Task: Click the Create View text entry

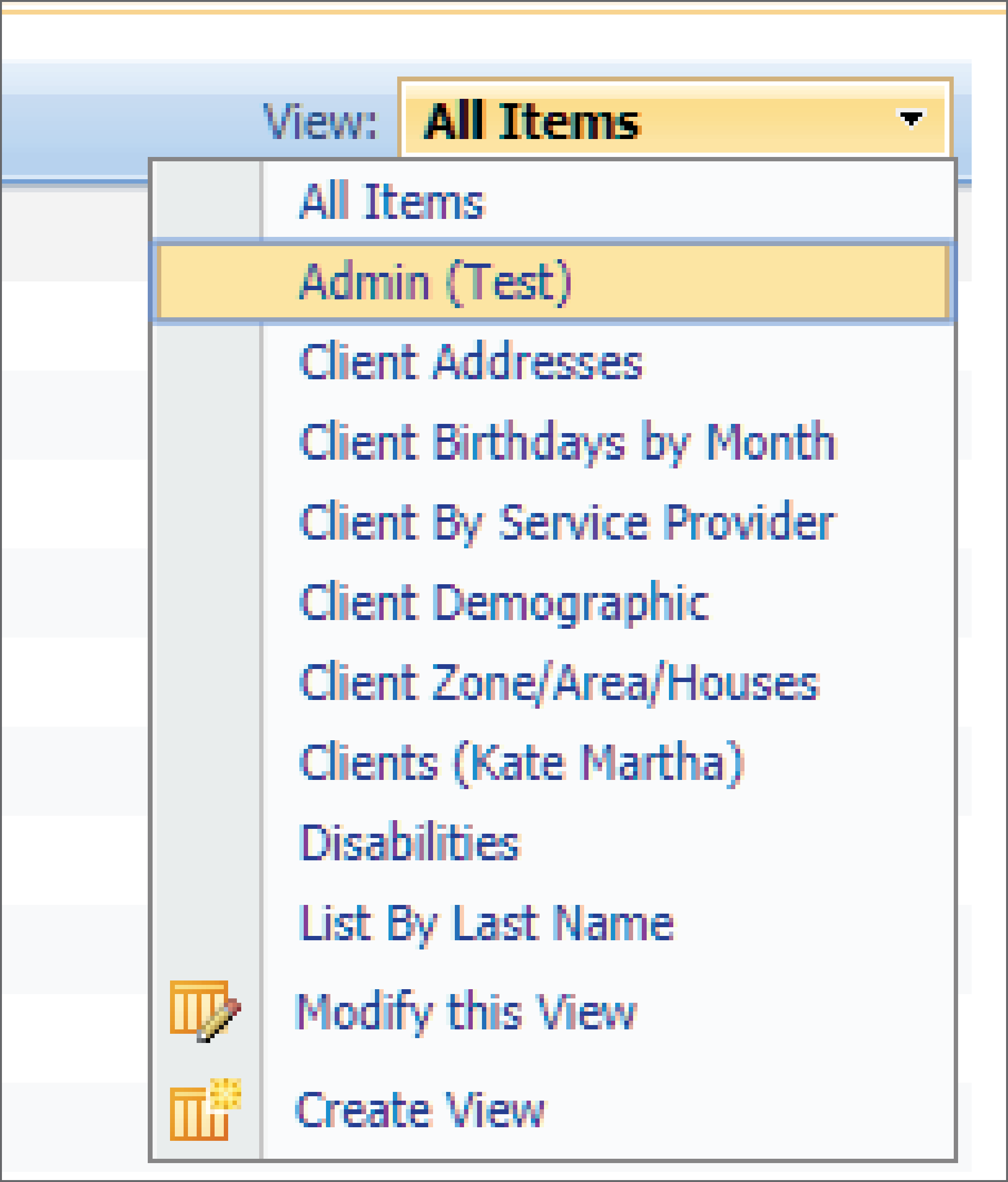Action: point(421,1109)
